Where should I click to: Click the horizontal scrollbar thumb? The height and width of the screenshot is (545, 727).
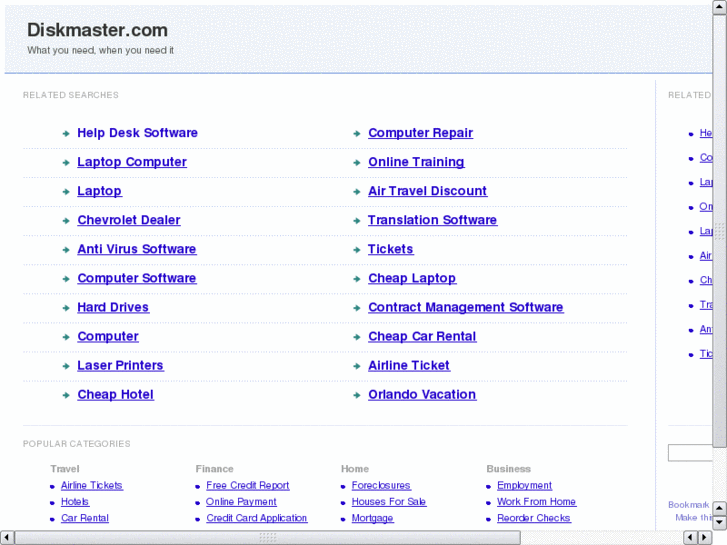click(x=268, y=538)
